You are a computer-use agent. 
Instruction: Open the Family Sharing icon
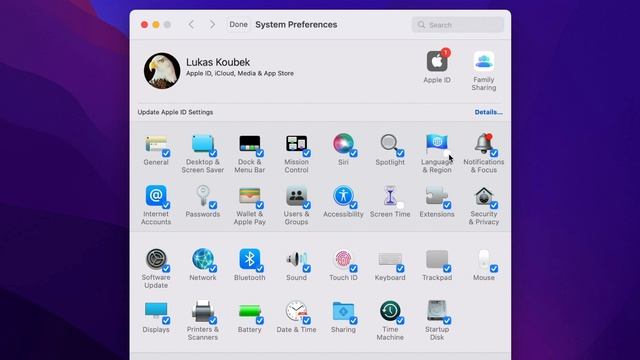(484, 61)
